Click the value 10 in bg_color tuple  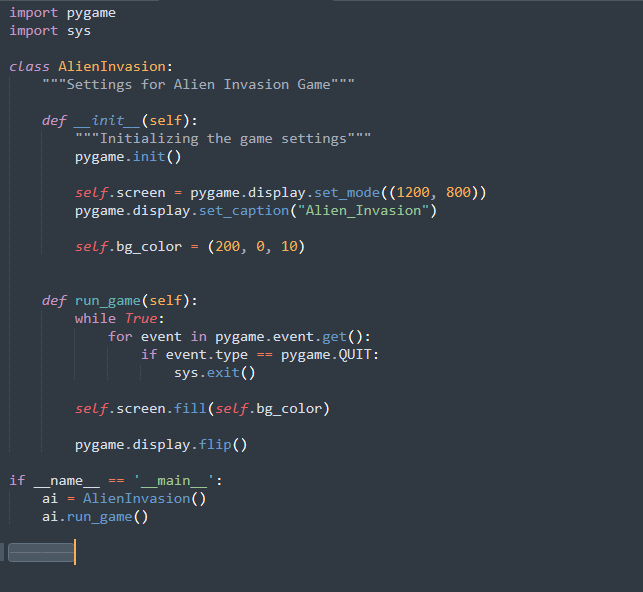click(289, 247)
